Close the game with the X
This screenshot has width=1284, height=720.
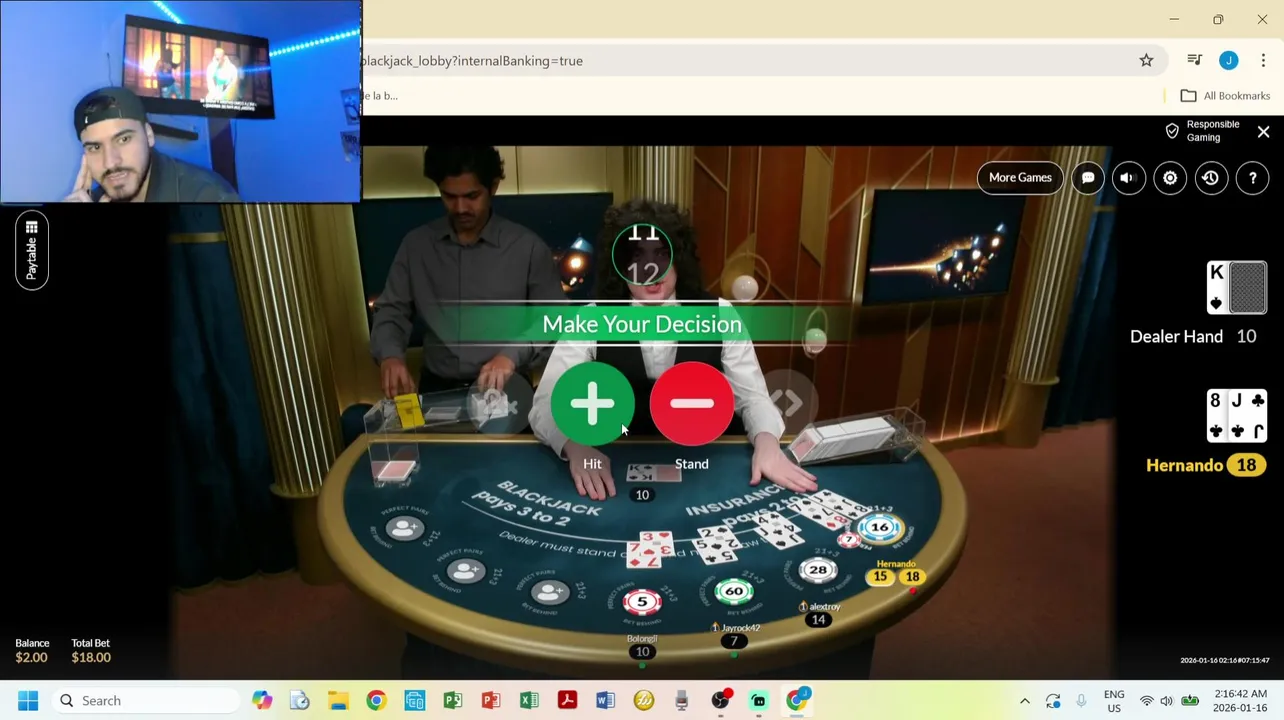click(x=1263, y=132)
